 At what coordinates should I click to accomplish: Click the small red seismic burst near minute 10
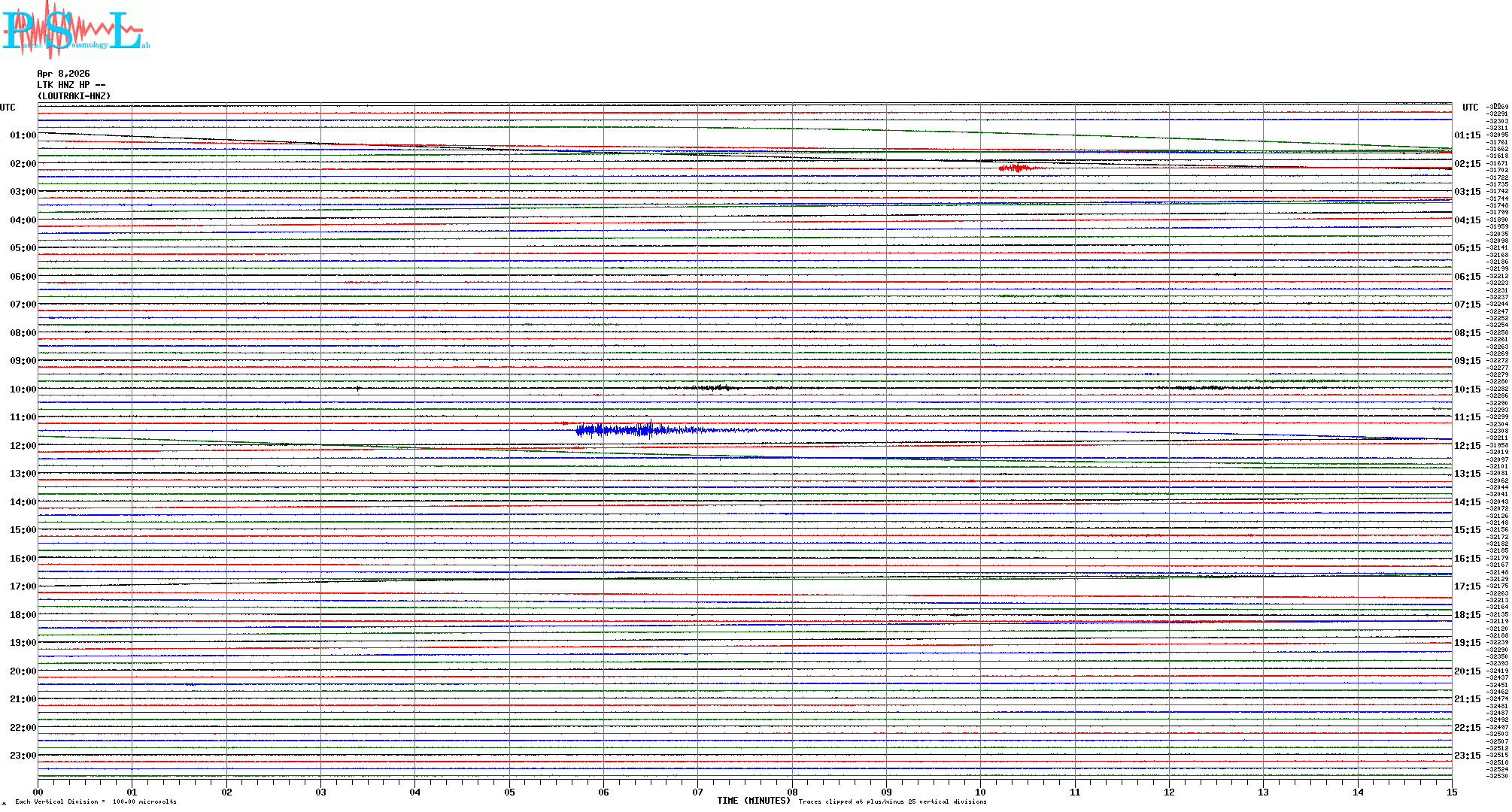(1016, 168)
